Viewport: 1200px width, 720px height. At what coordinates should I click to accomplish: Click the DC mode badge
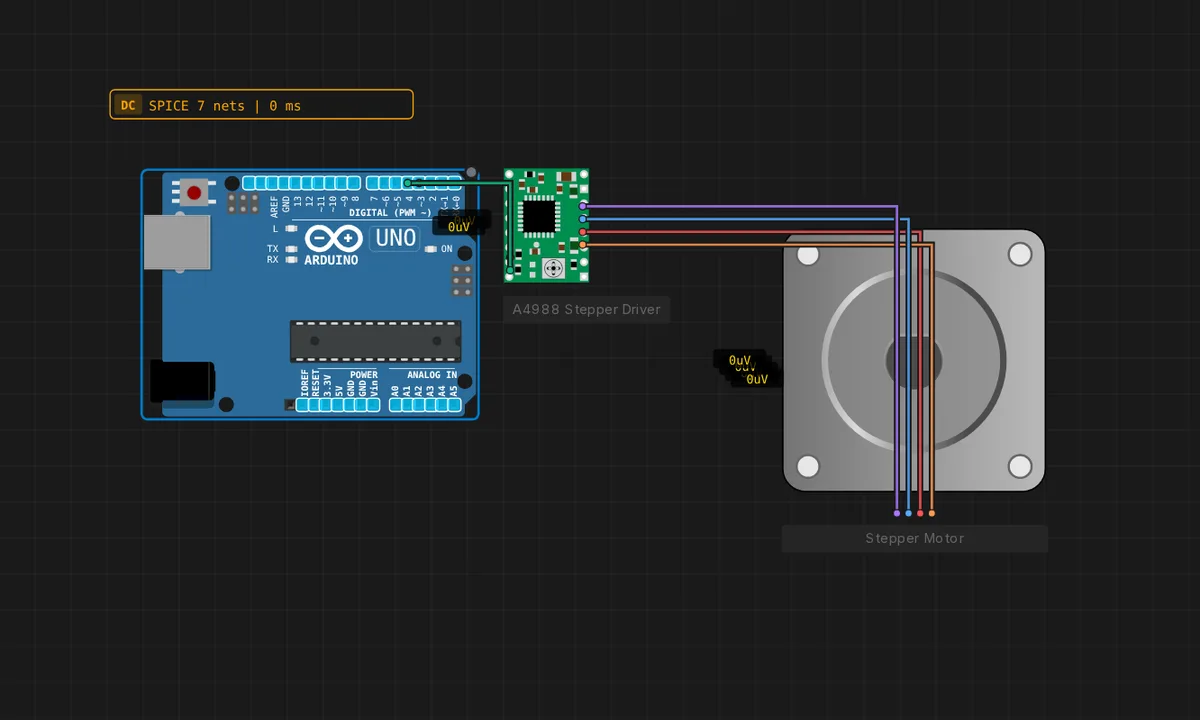click(128, 105)
